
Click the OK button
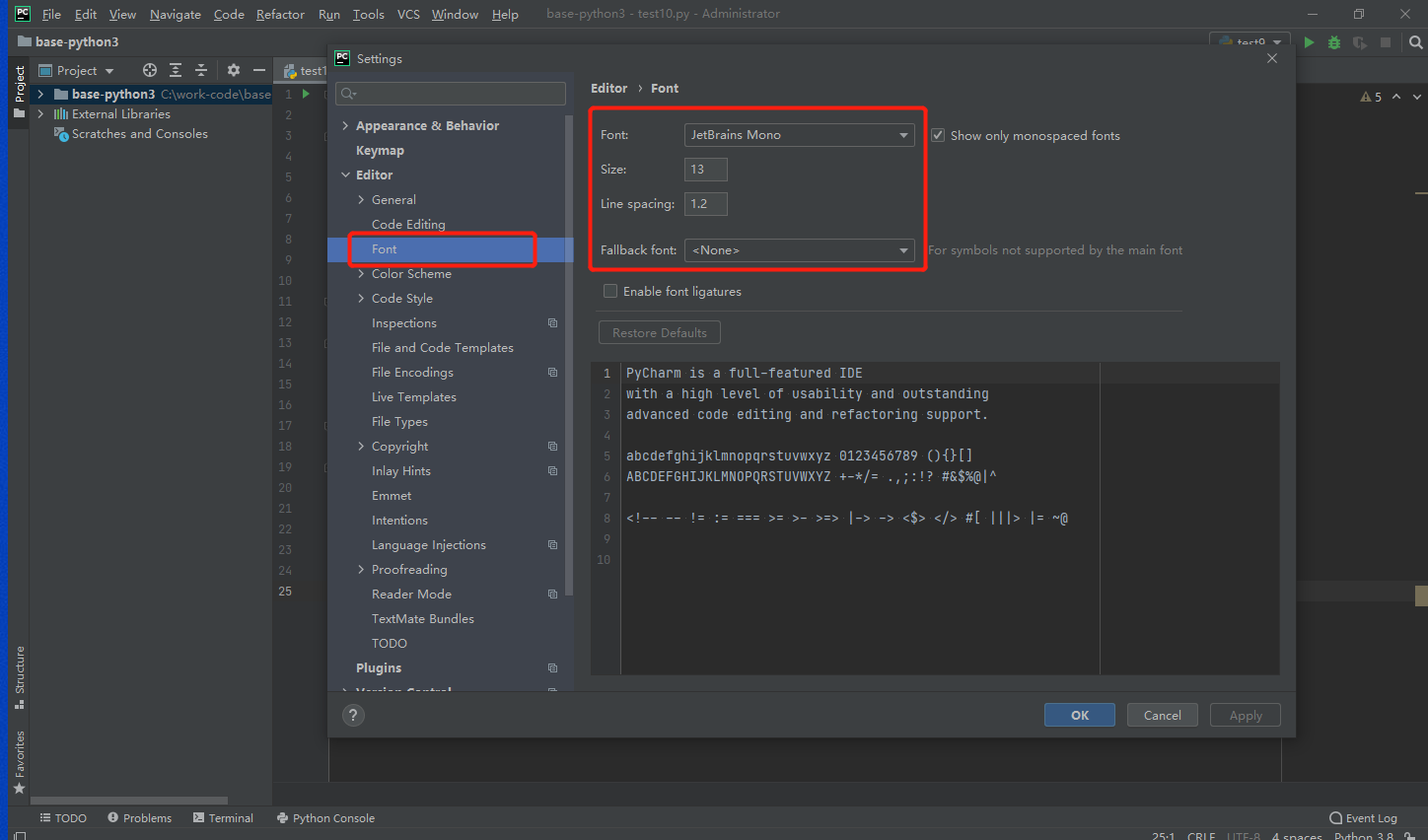(1080, 715)
